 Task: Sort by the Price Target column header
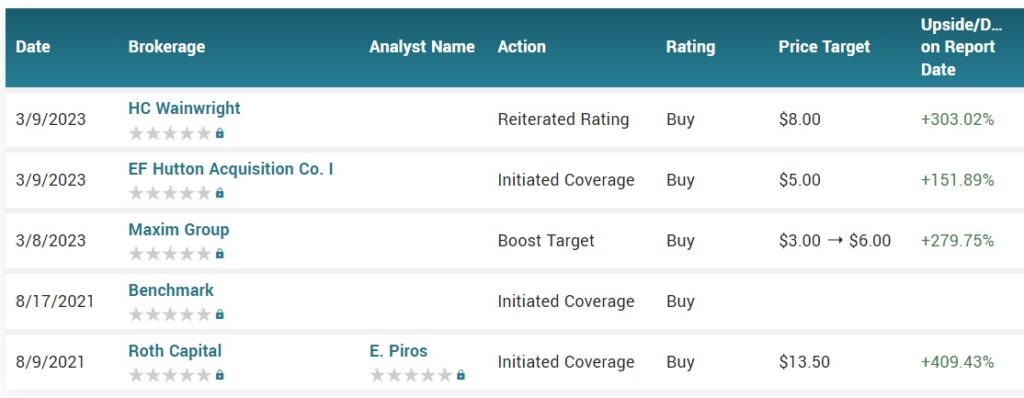(x=824, y=47)
